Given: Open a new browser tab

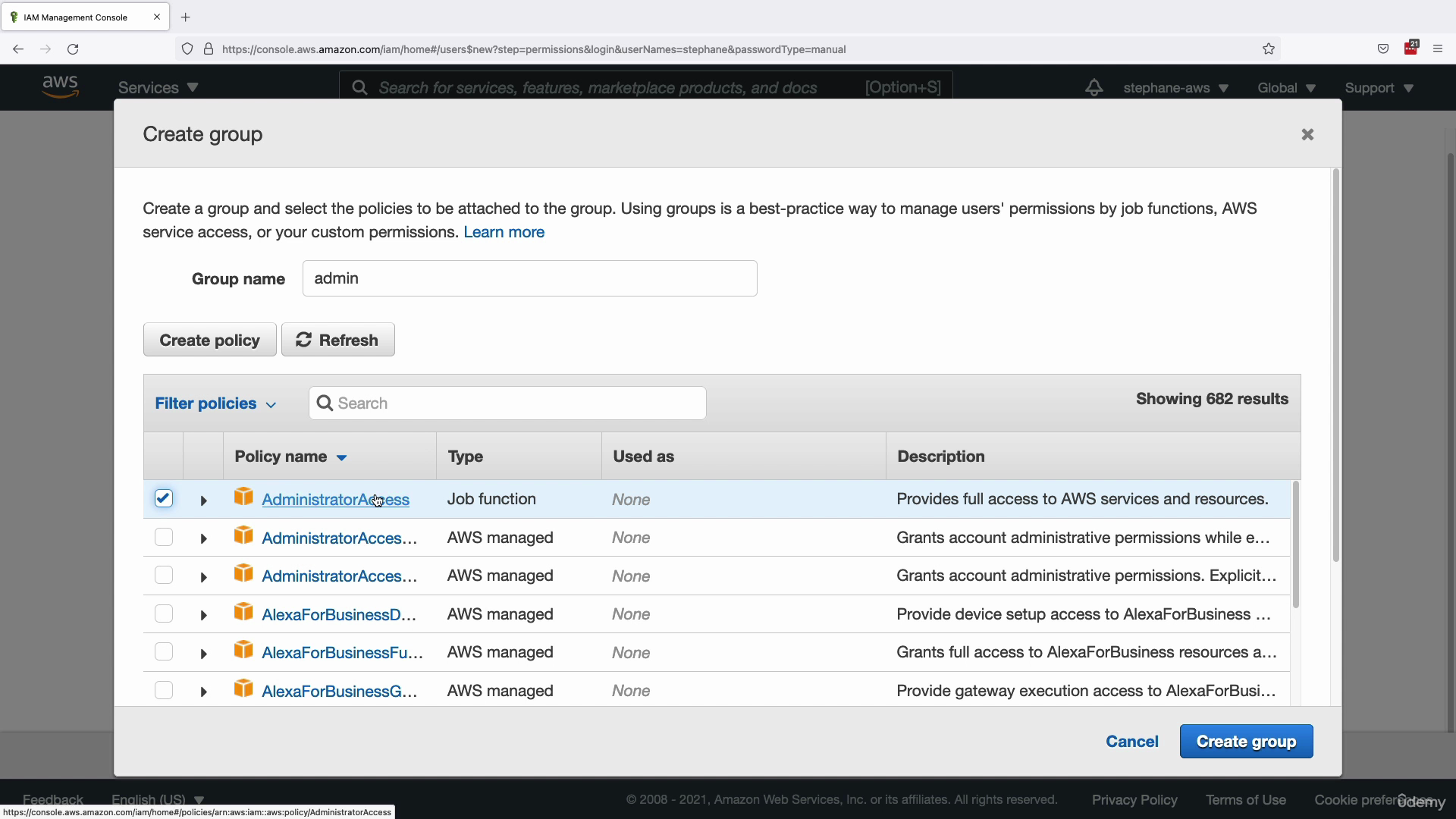Looking at the screenshot, I should pyautogui.click(x=186, y=17).
